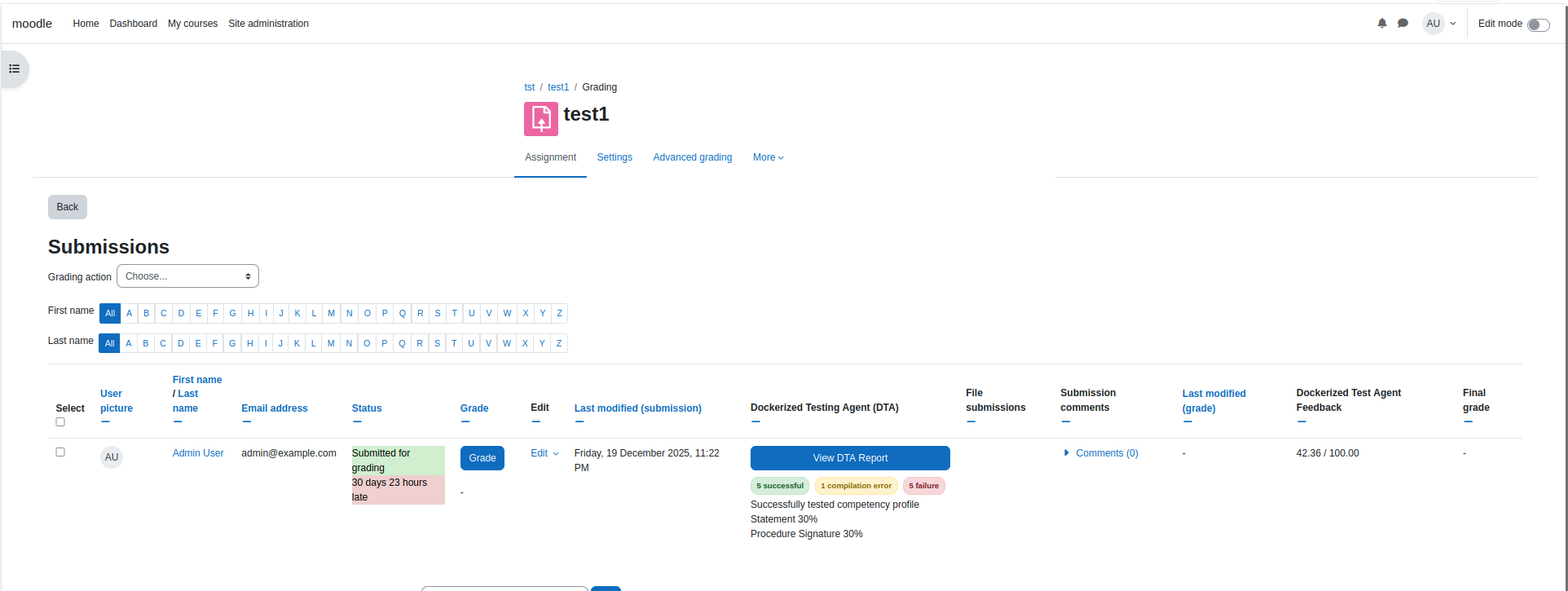Sort by Last modified (grade) column
This screenshot has width=1568, height=591.
point(1213,401)
